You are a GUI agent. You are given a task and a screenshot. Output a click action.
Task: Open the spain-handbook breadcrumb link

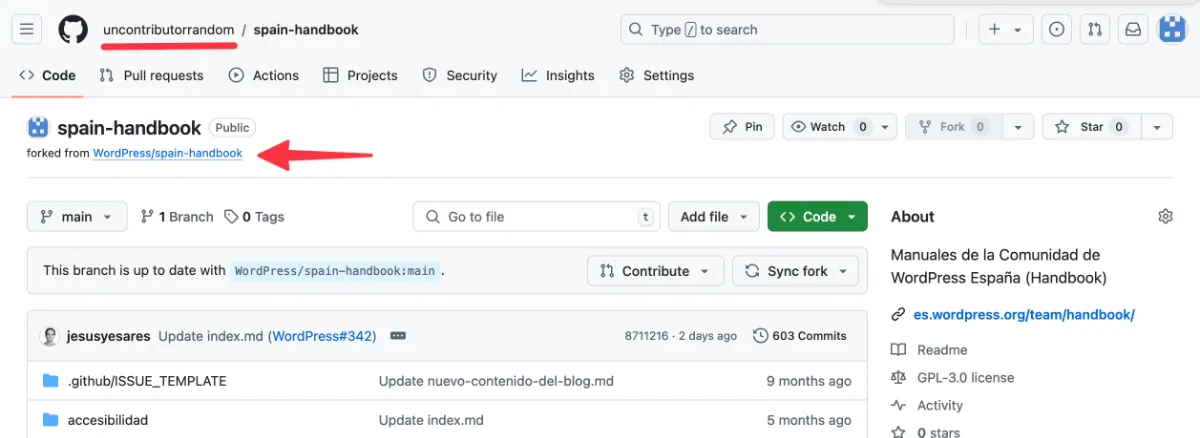pyautogui.click(x=306, y=29)
